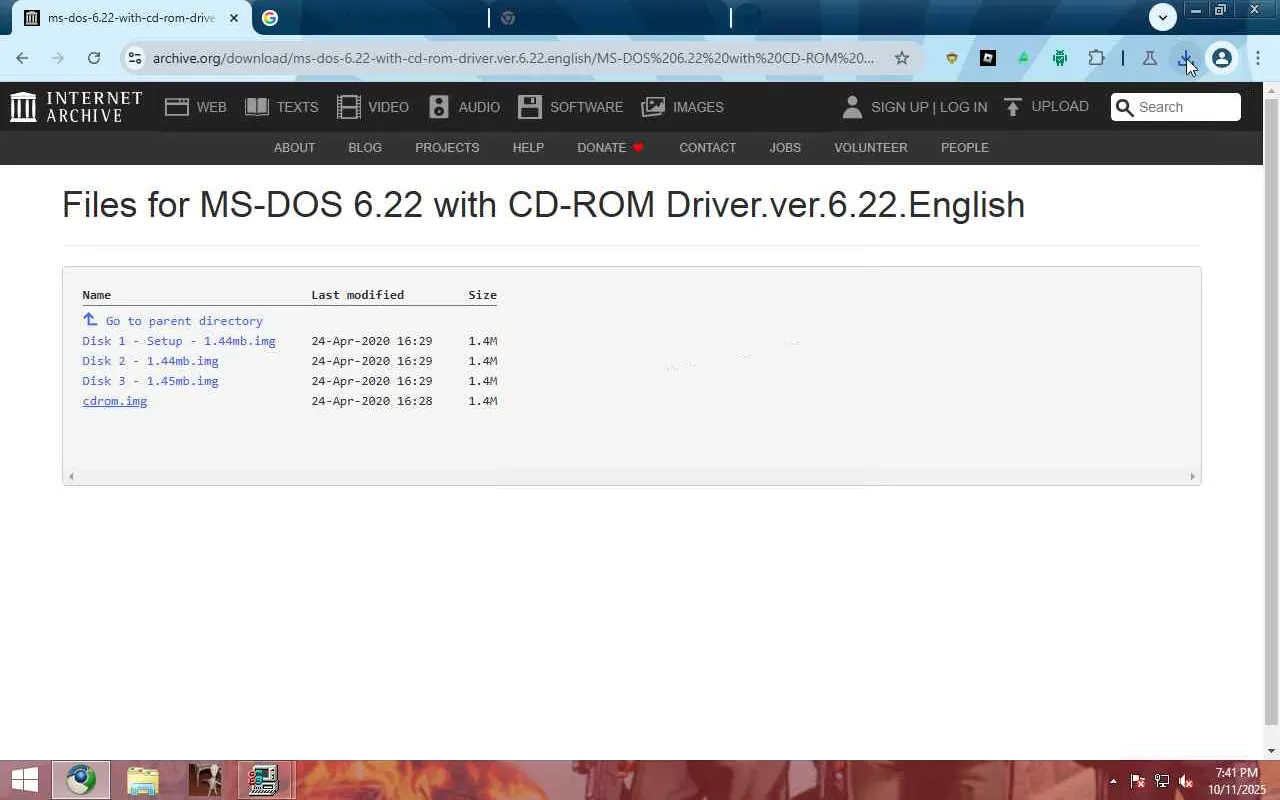The width and height of the screenshot is (1280, 800).
Task: Open the VIDEO section
Action: tap(373, 107)
